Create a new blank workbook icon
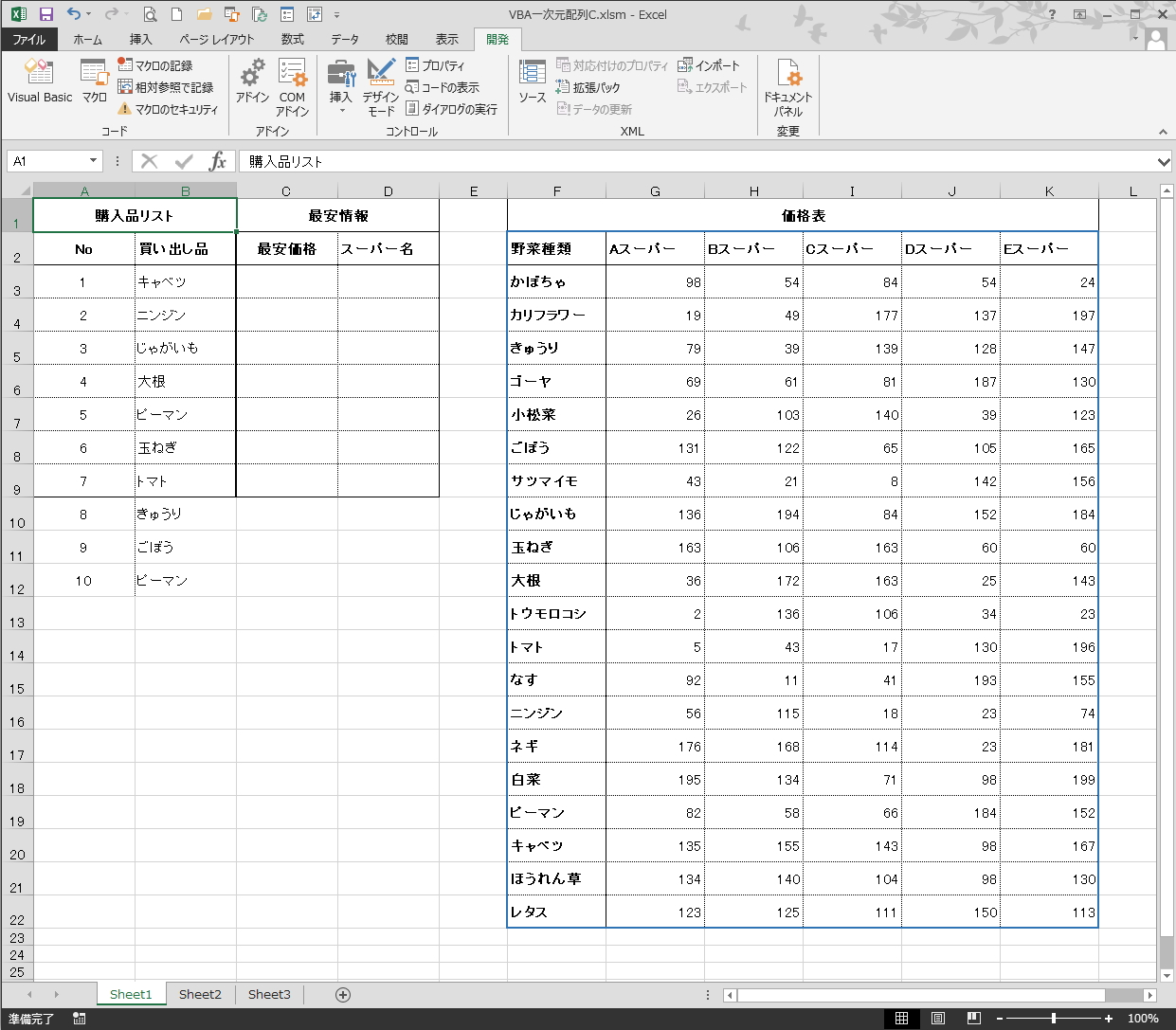1176x1030 pixels. click(x=177, y=14)
